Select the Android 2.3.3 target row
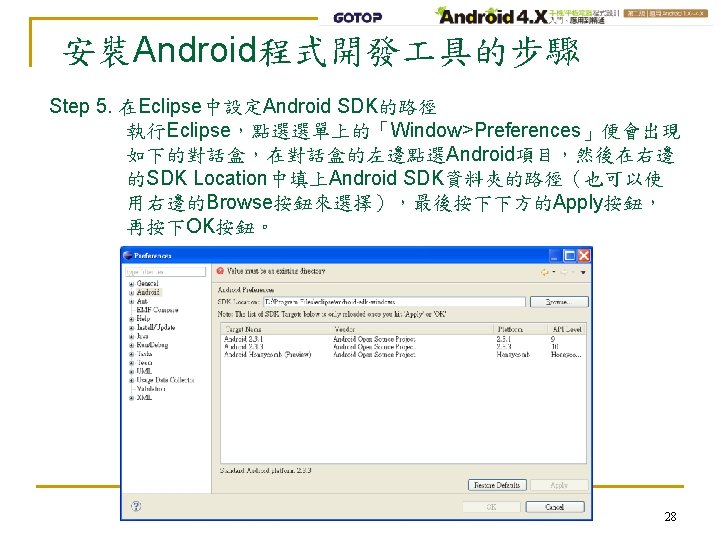 coord(403,347)
